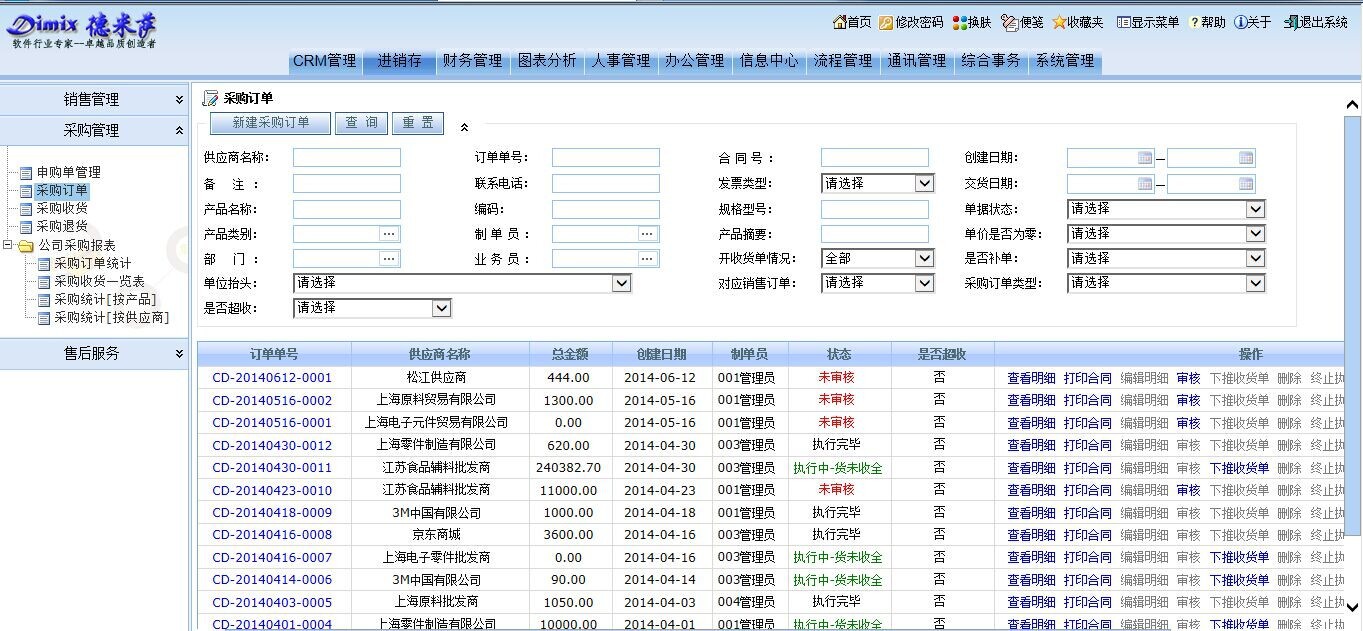Image resolution: width=1363 pixels, height=631 pixels.
Task: Open 修改密码 key icon
Action: (886, 22)
